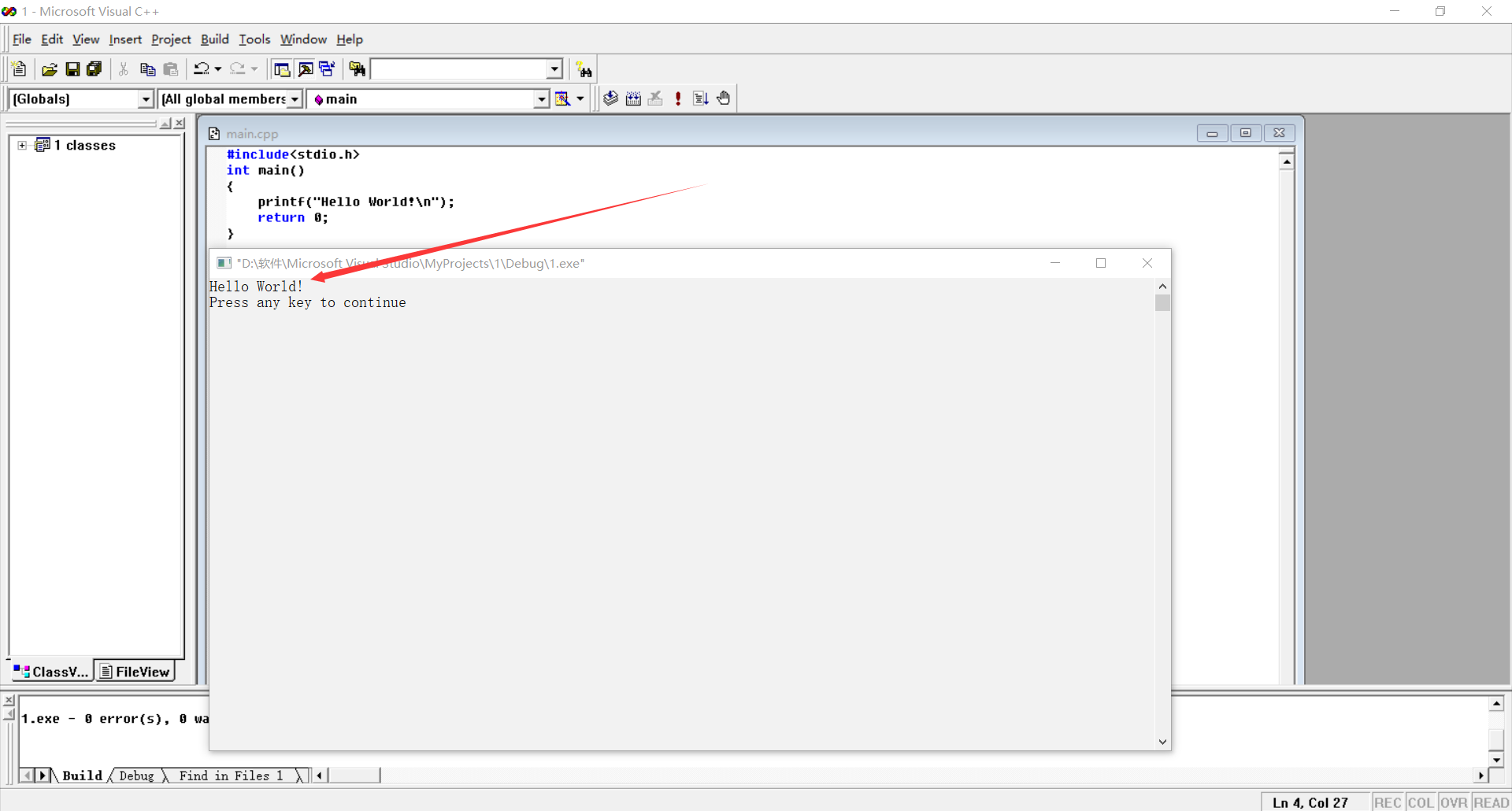The height and width of the screenshot is (811, 1512).
Task: Insert a breakpoint with the hand icon
Action: (724, 98)
